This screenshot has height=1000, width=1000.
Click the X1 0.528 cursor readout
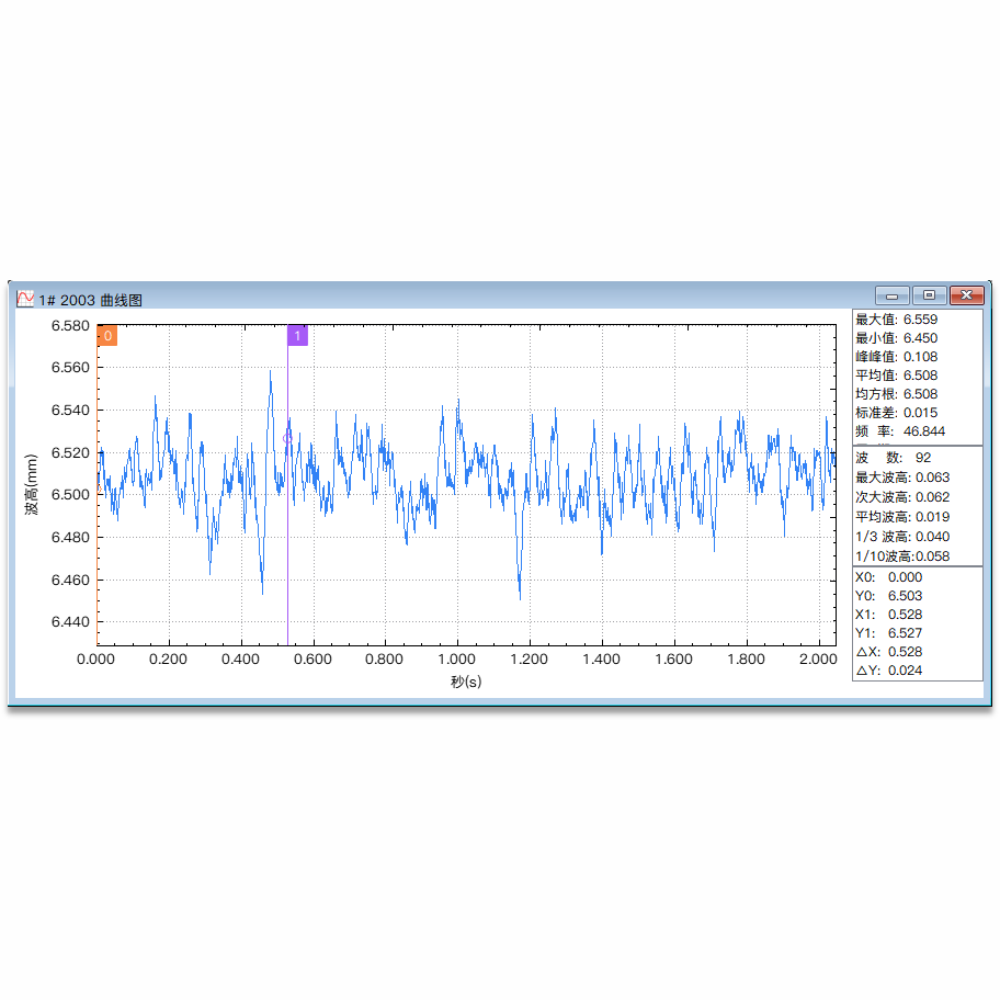889,615
